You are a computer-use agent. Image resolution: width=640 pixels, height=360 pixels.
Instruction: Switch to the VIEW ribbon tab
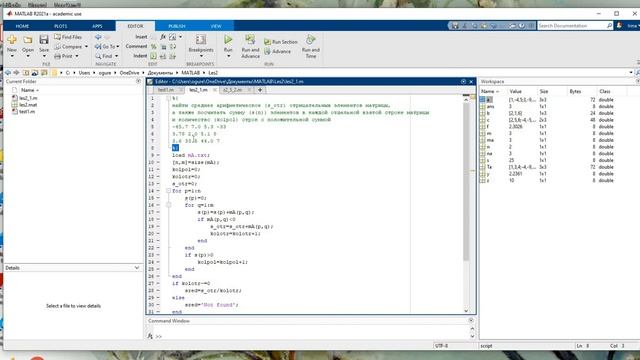point(216,26)
